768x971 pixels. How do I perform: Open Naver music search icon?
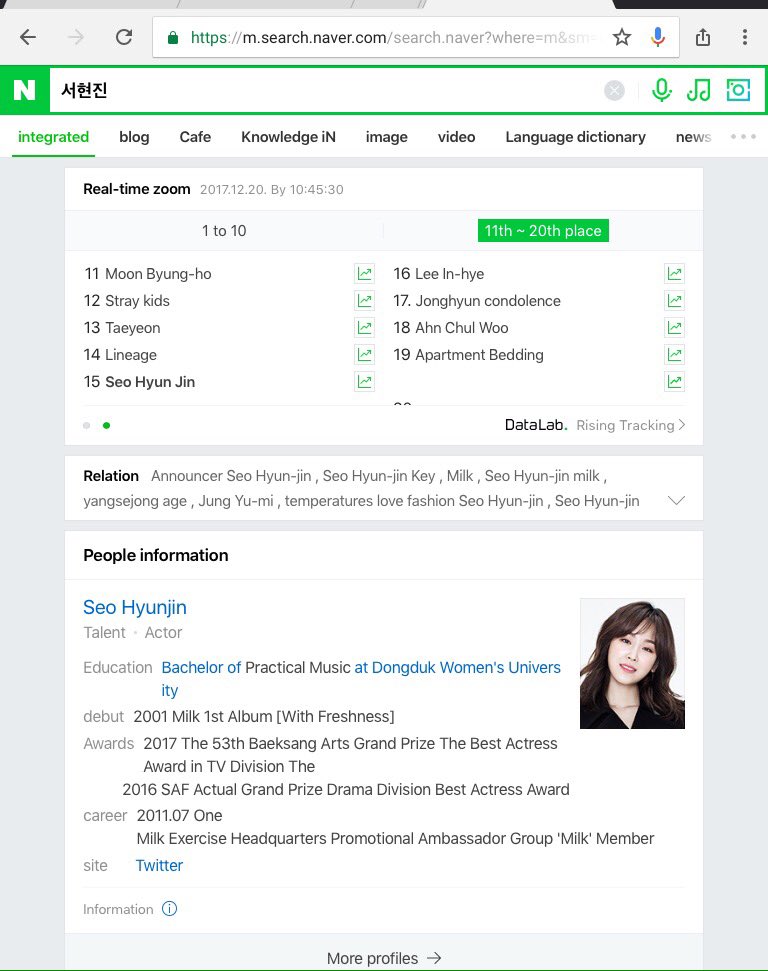[x=699, y=90]
